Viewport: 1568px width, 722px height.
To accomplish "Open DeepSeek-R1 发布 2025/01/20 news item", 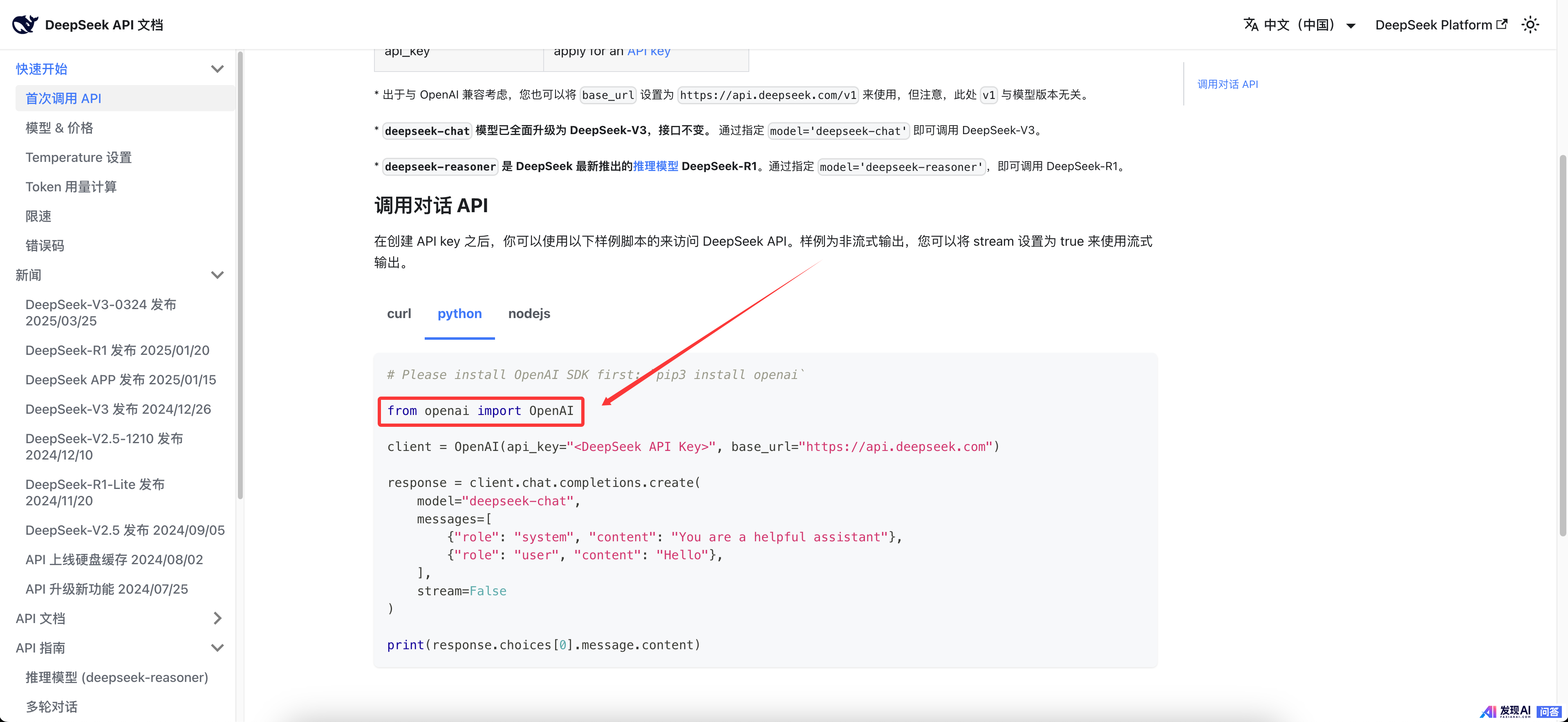I will pos(117,350).
